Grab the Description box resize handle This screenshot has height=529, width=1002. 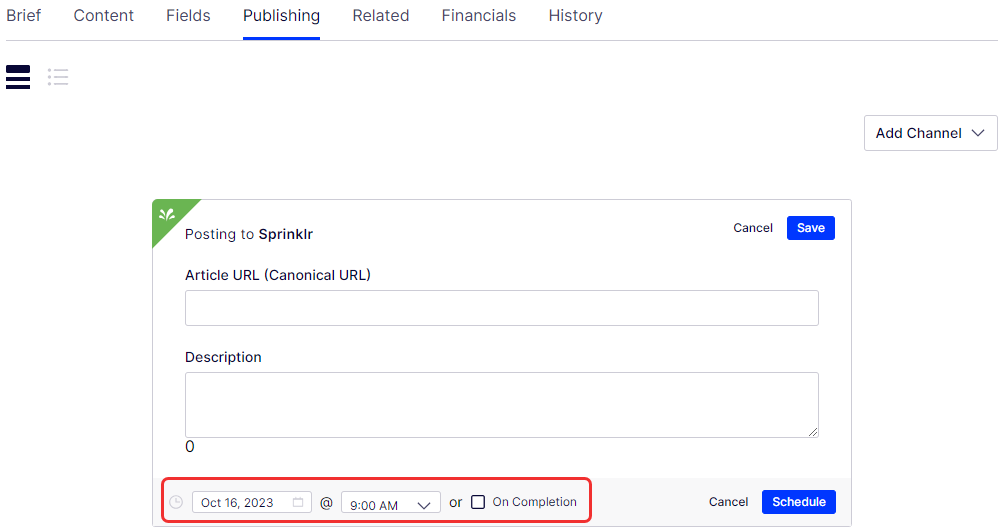(x=812, y=431)
